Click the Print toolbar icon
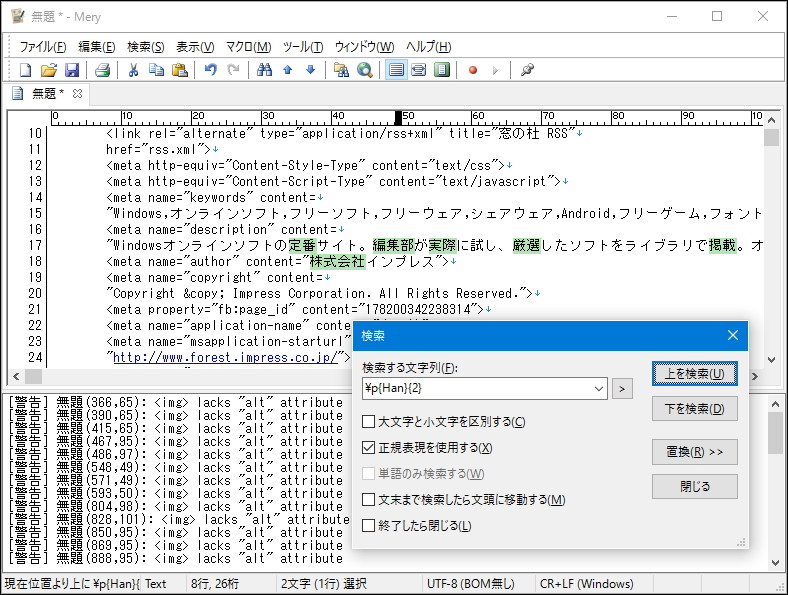Image resolution: width=788 pixels, height=595 pixels. (x=103, y=70)
